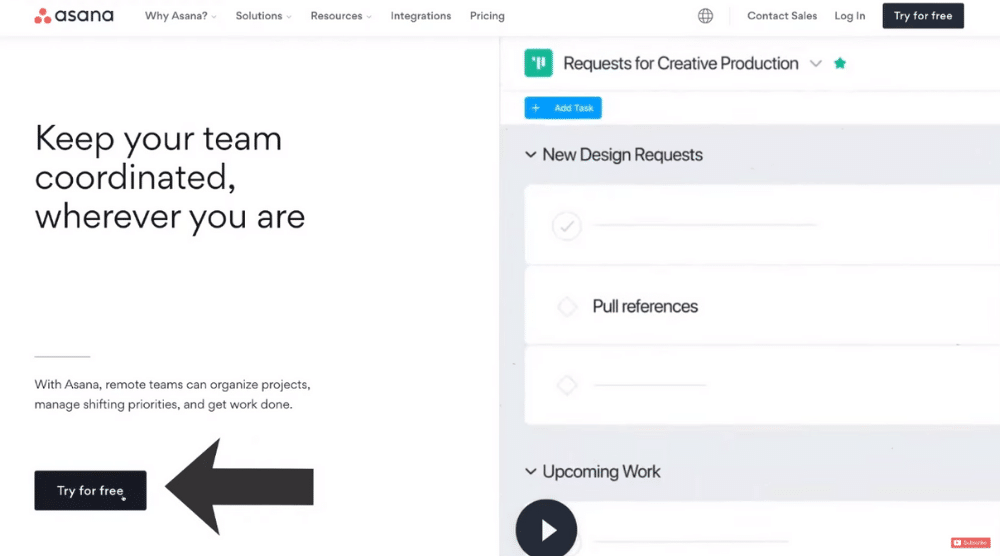Open the project title dropdown chevron
The width and height of the screenshot is (1000, 556).
[x=816, y=64]
